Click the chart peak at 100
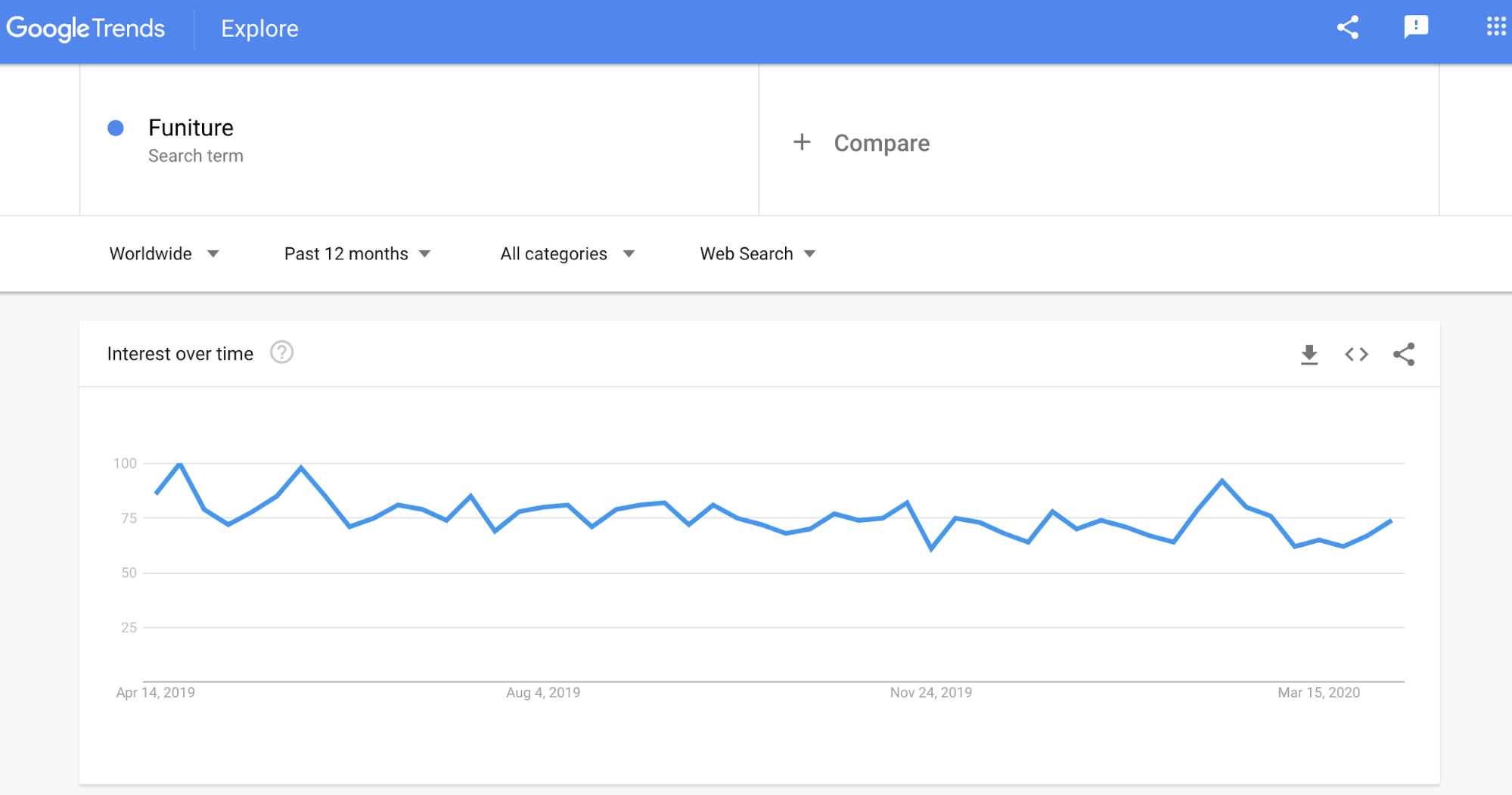The width and height of the screenshot is (1512, 795). click(x=180, y=464)
